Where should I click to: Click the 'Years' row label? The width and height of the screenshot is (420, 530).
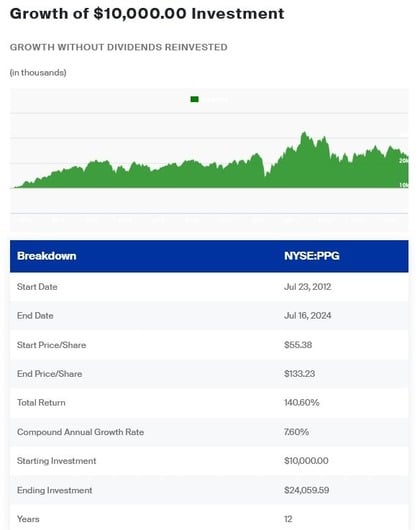pyautogui.click(x=28, y=519)
